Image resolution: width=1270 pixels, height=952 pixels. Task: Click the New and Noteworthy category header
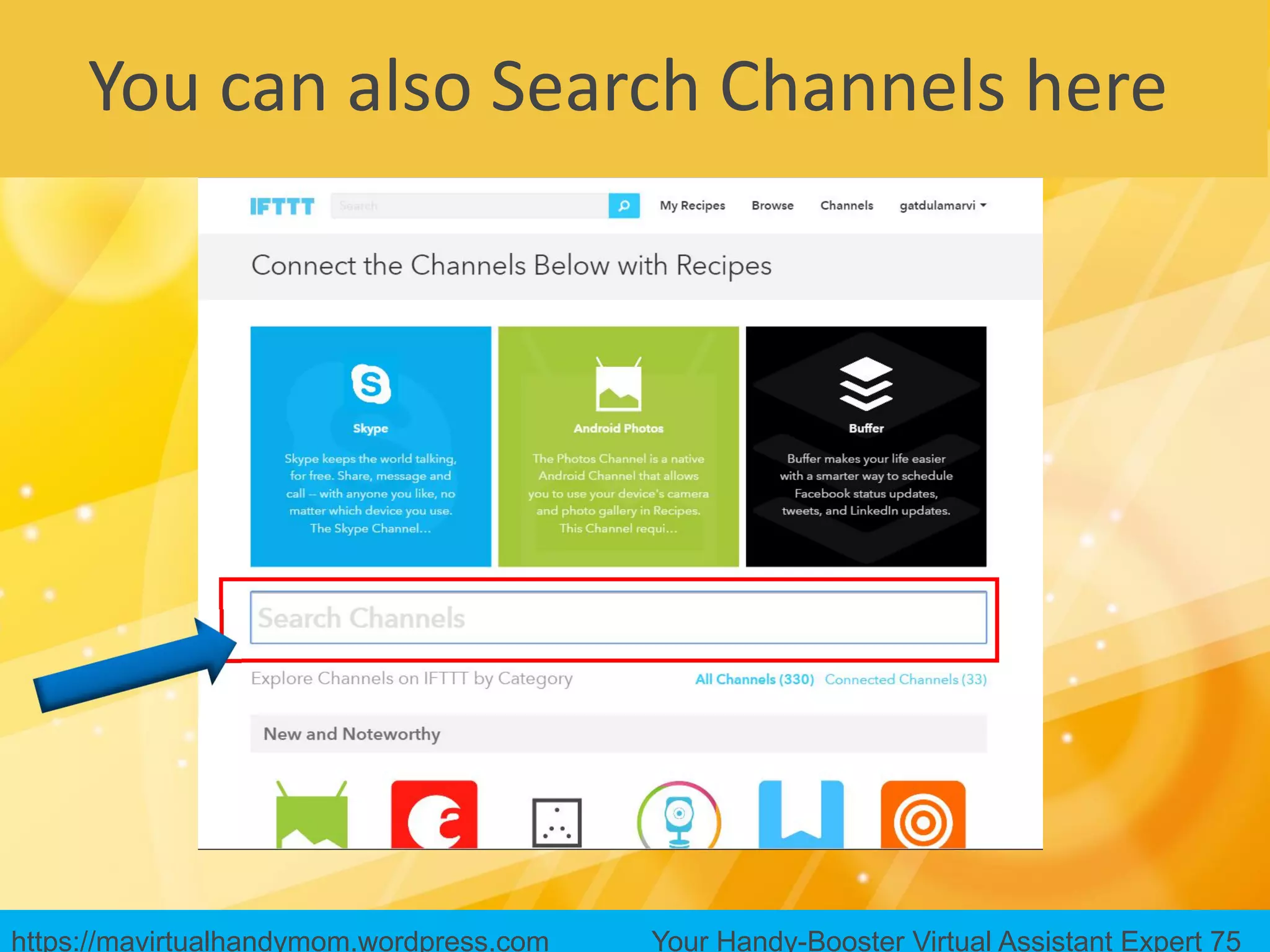tap(618, 734)
